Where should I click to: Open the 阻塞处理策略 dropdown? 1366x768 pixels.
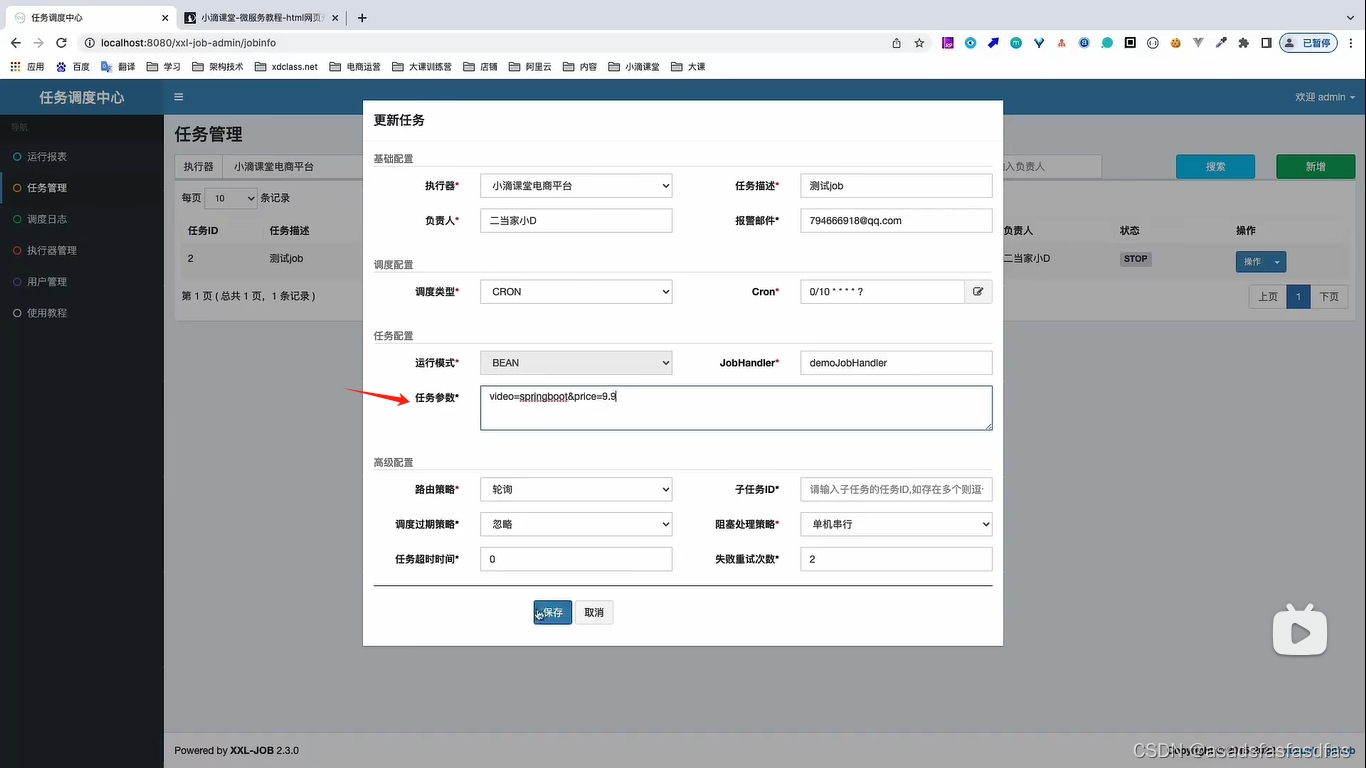tap(896, 524)
